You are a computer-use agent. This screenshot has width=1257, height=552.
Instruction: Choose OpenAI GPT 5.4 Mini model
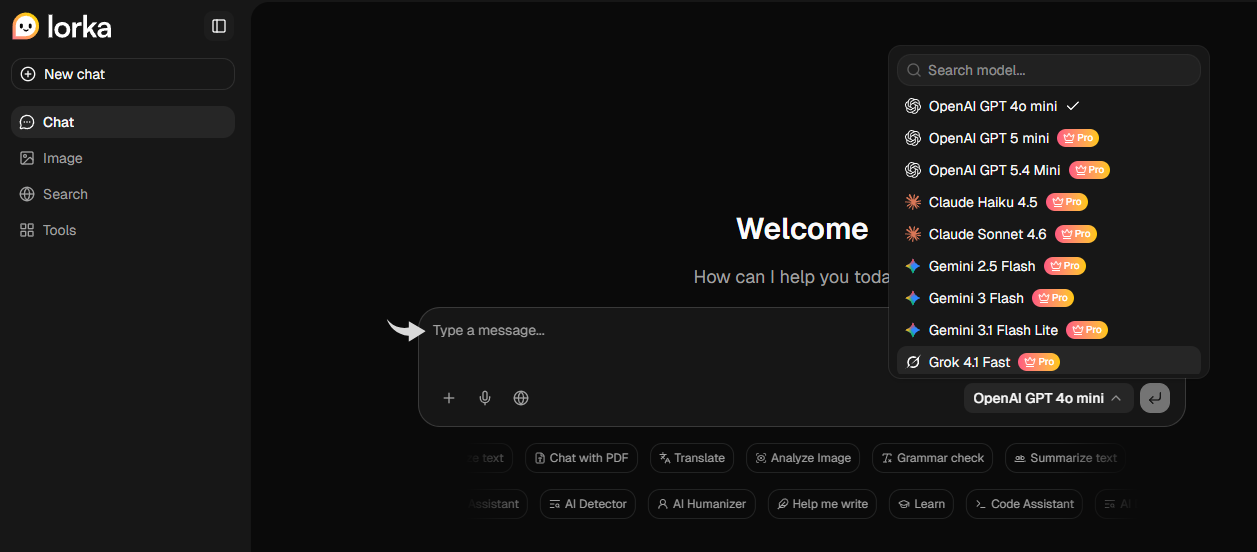pos(1049,170)
